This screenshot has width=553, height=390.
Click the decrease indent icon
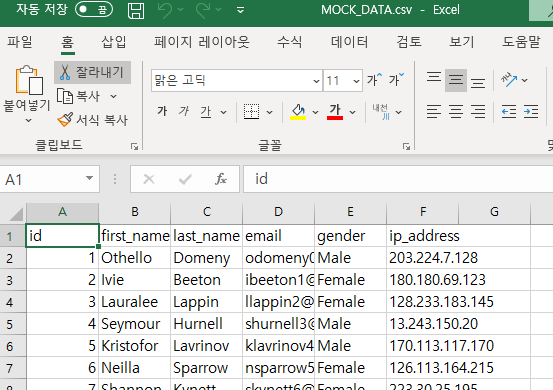click(x=509, y=112)
